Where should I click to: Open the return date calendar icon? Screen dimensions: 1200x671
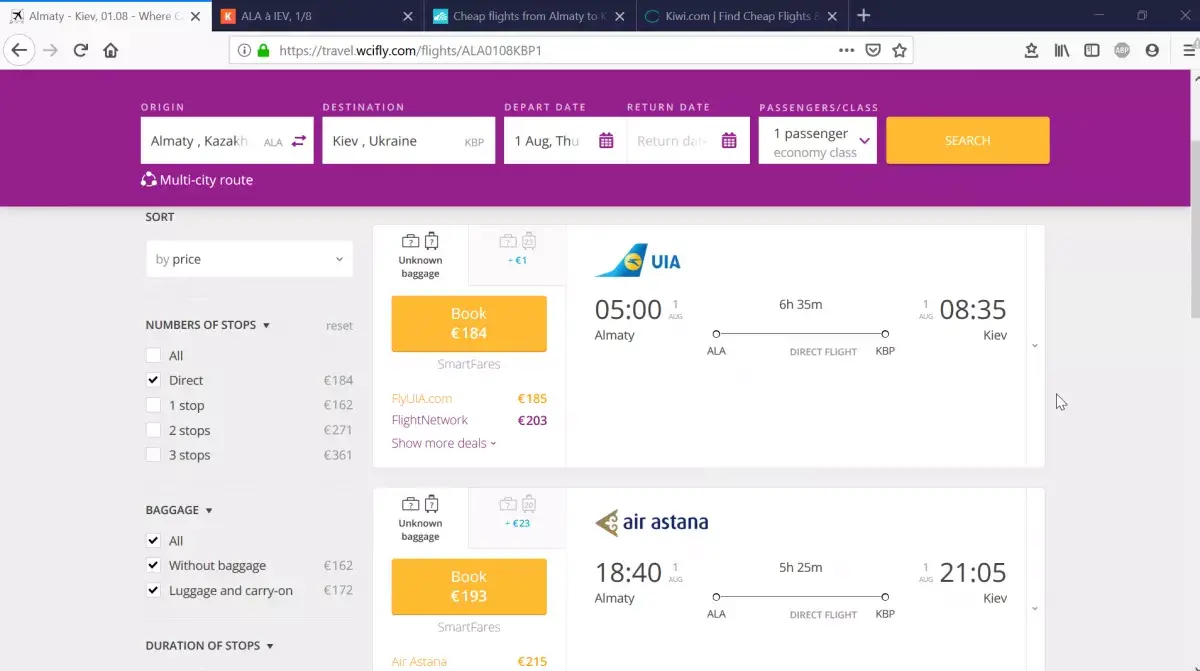tap(729, 141)
